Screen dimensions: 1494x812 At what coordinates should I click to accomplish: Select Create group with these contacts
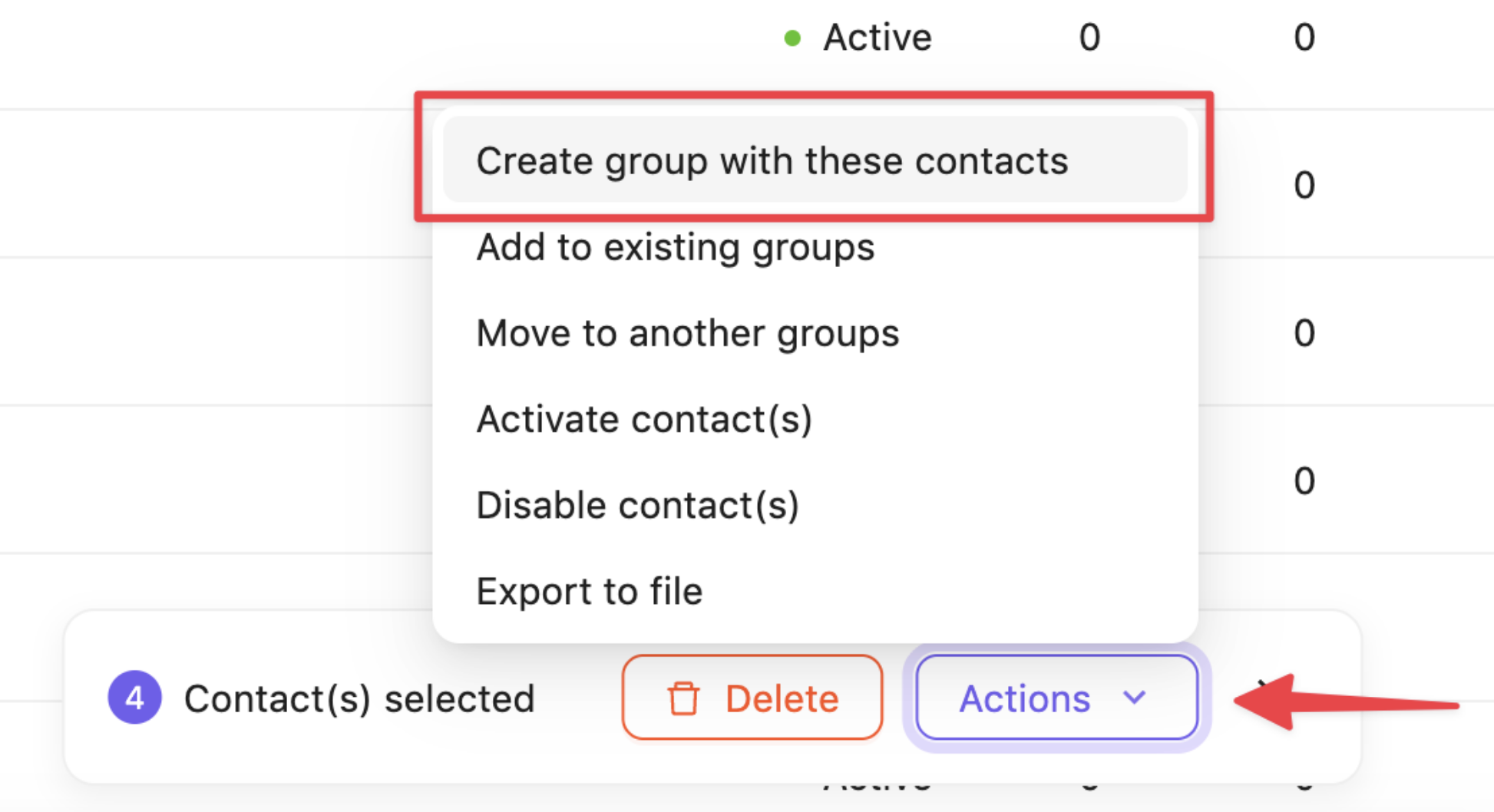[772, 161]
